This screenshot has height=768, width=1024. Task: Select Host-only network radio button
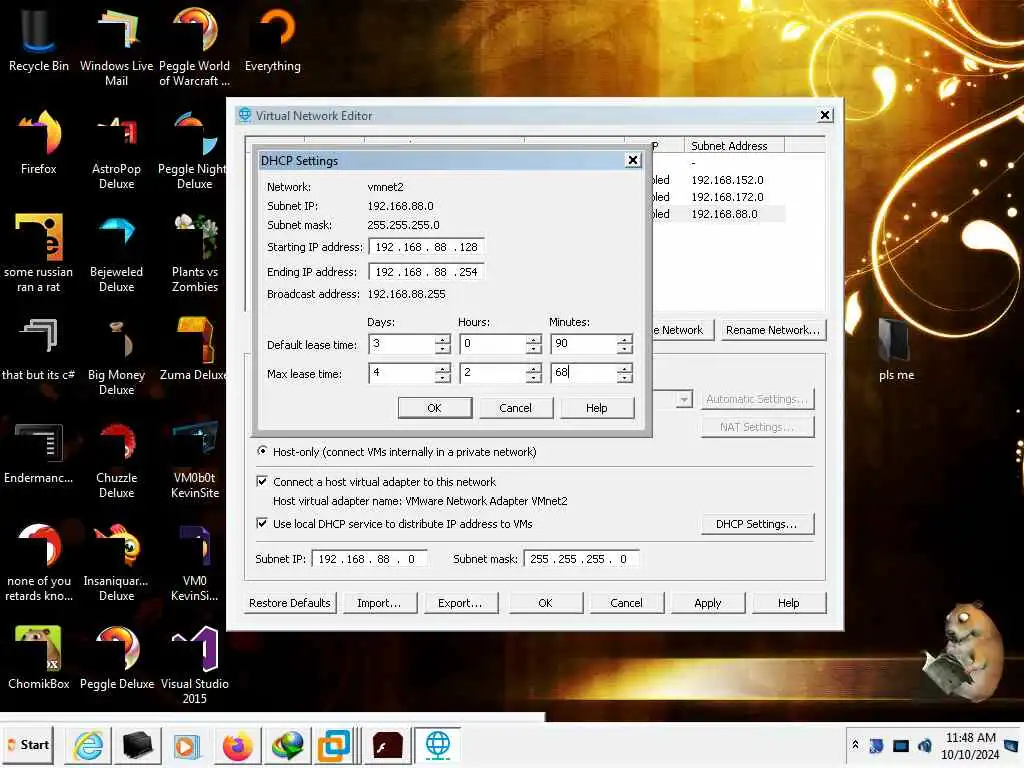[x=262, y=451]
